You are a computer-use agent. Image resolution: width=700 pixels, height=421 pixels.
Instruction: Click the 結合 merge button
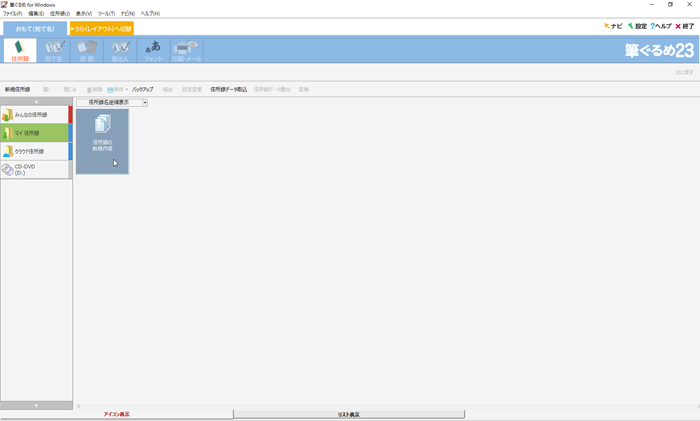(x=168, y=90)
